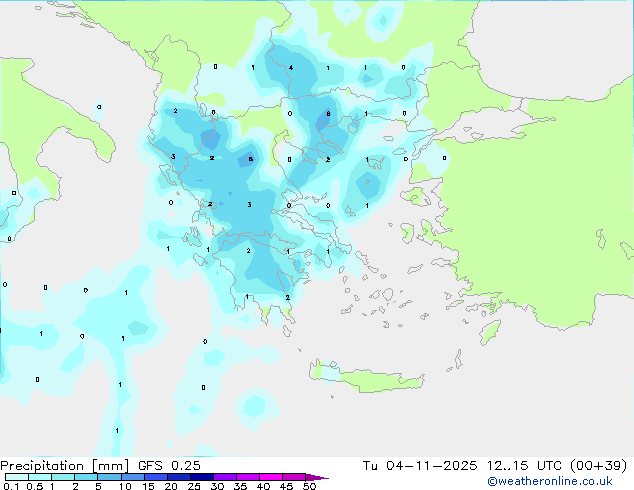Click the legend tick label '45'
The width and height of the screenshot is (634, 490).
tap(286, 486)
